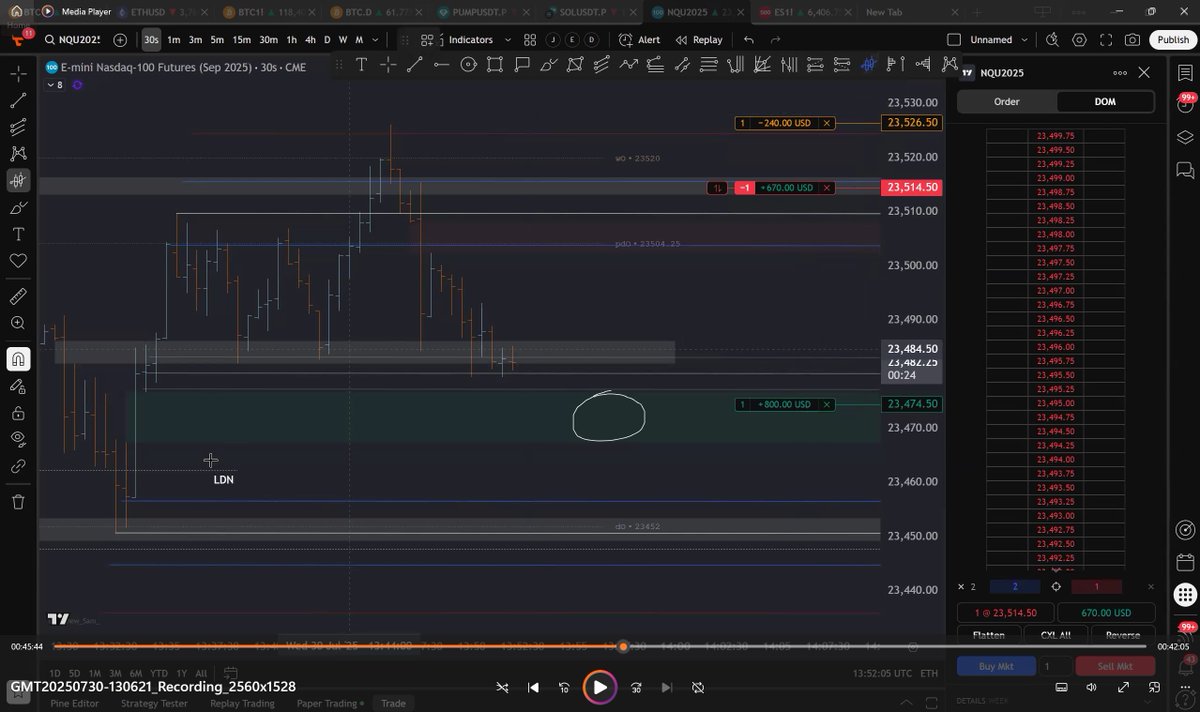Select the ruler measure tool
The width and height of the screenshot is (1200, 712).
tap(18, 297)
